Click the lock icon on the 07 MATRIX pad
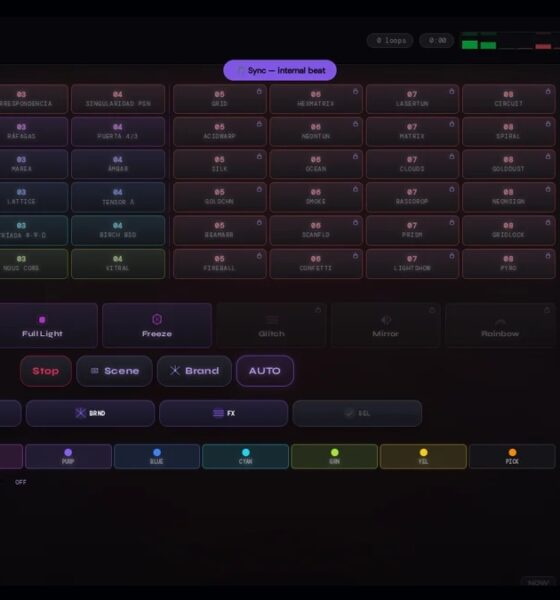 pos(452,124)
